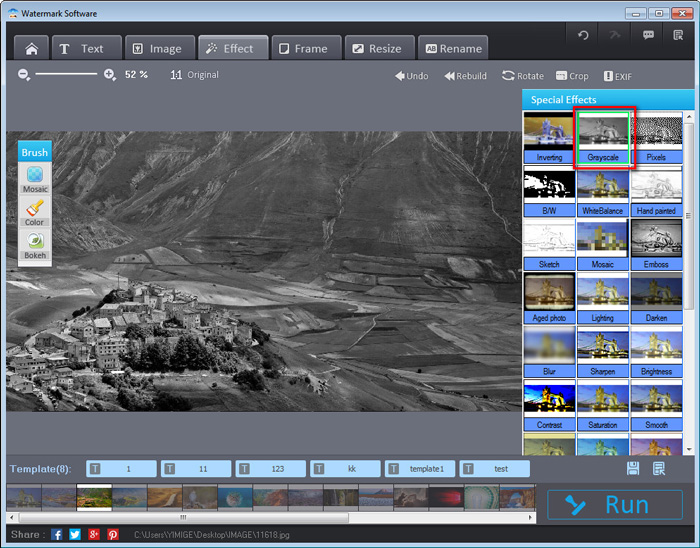The height and width of the screenshot is (548, 700).
Task: Apply the Aged photo effect
Action: pyautogui.click(x=549, y=298)
